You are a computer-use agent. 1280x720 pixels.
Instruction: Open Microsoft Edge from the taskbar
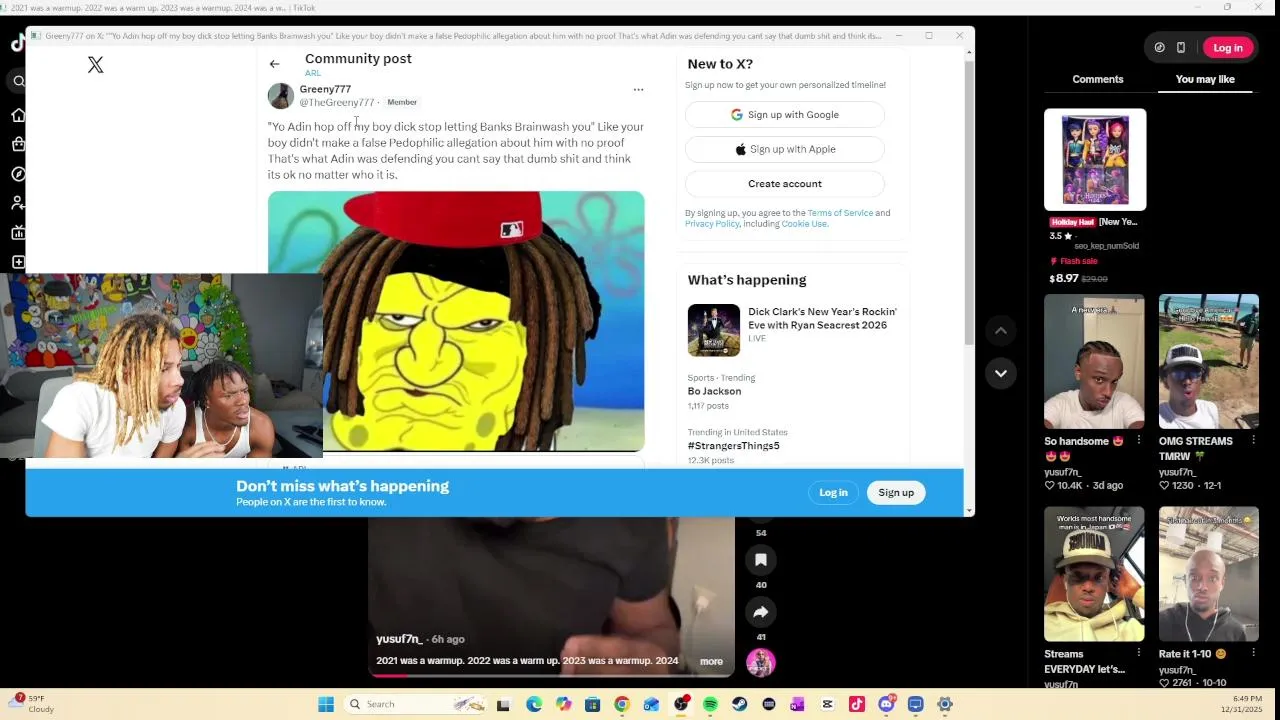pyautogui.click(x=534, y=704)
